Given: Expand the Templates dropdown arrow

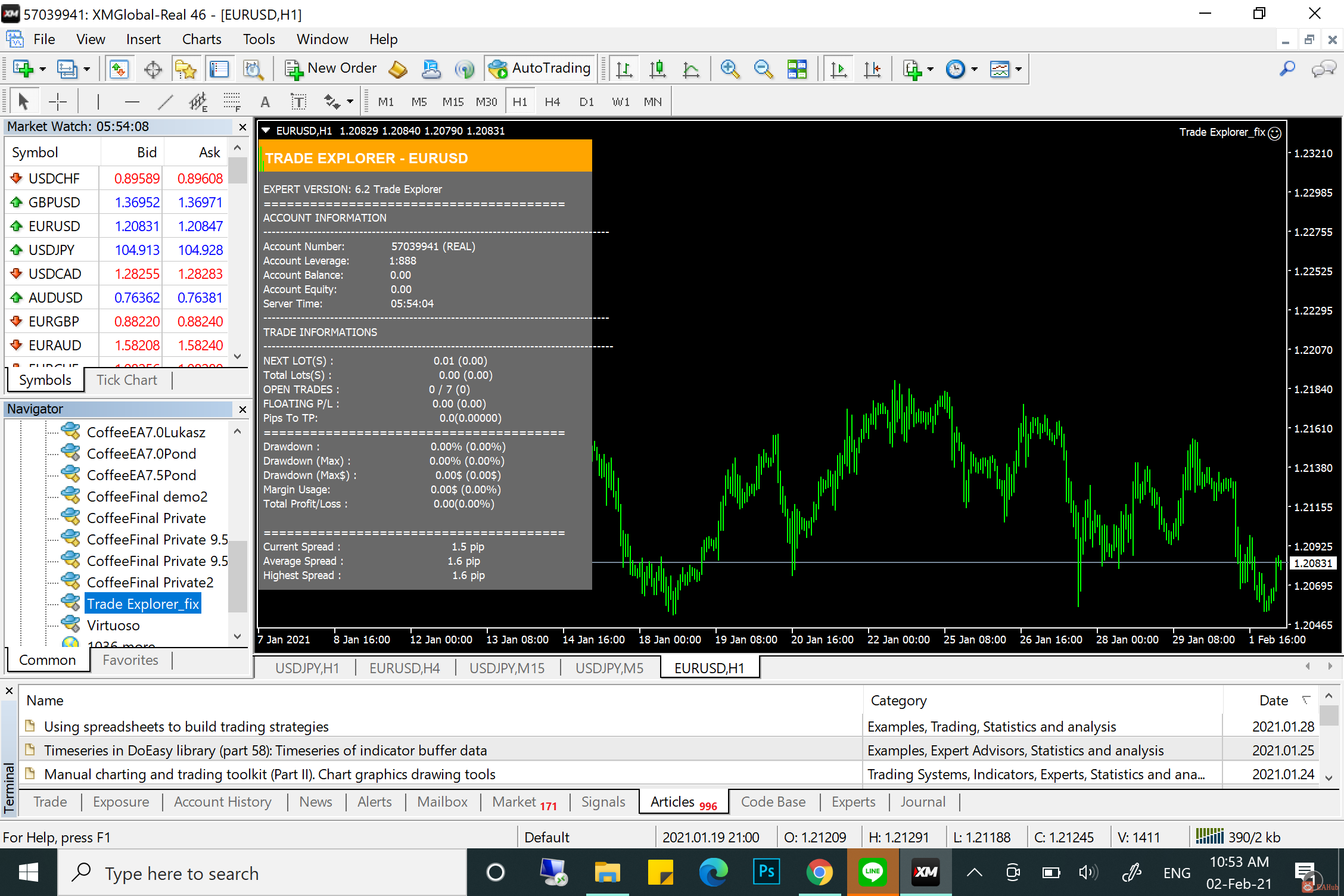Looking at the screenshot, I should [x=1019, y=69].
